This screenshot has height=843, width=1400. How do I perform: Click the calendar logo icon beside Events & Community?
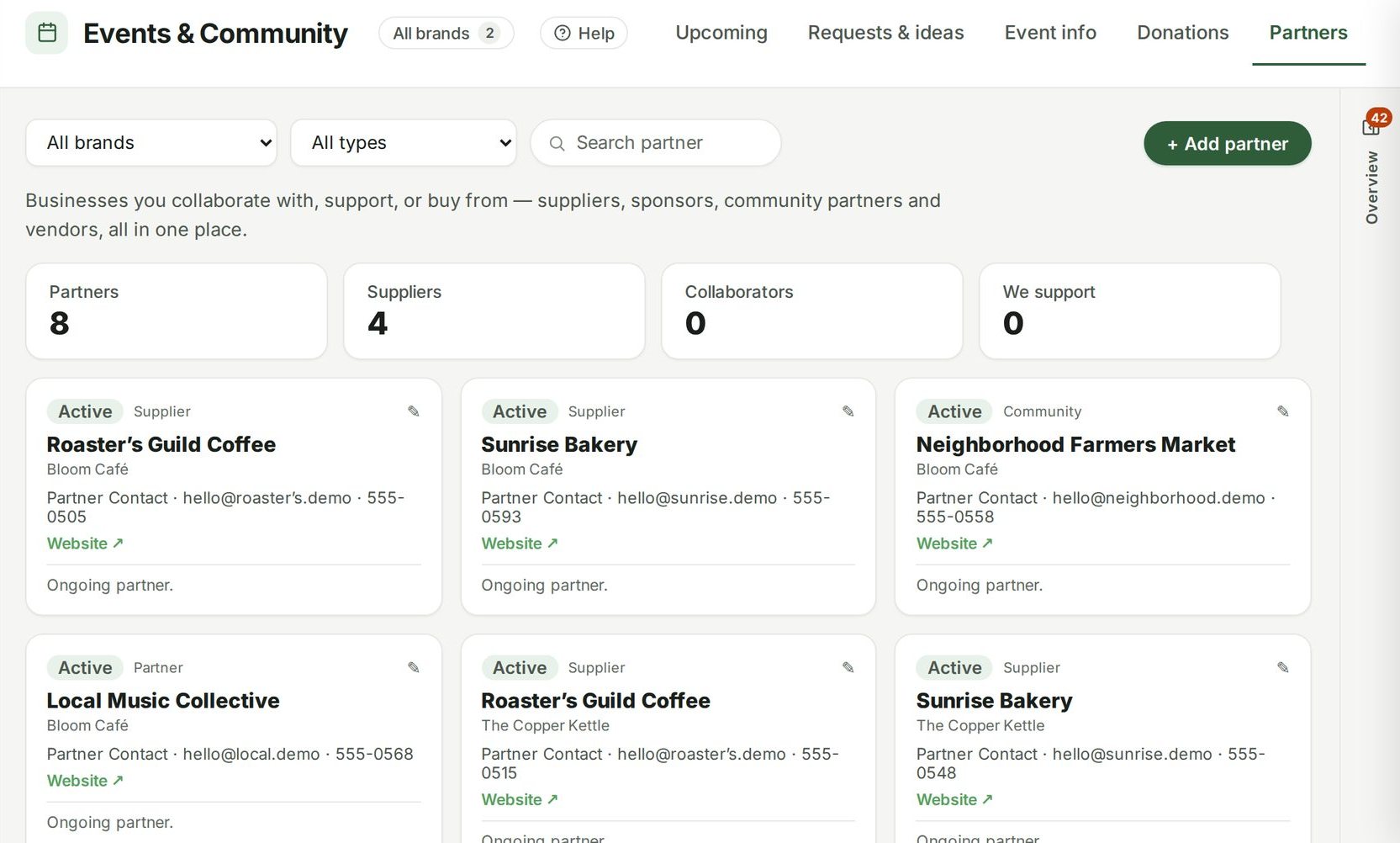pos(46,33)
